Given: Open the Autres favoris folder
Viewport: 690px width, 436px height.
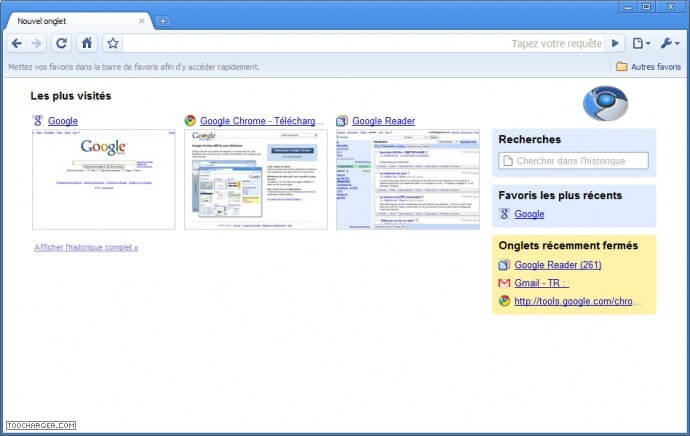Looking at the screenshot, I should [648, 67].
